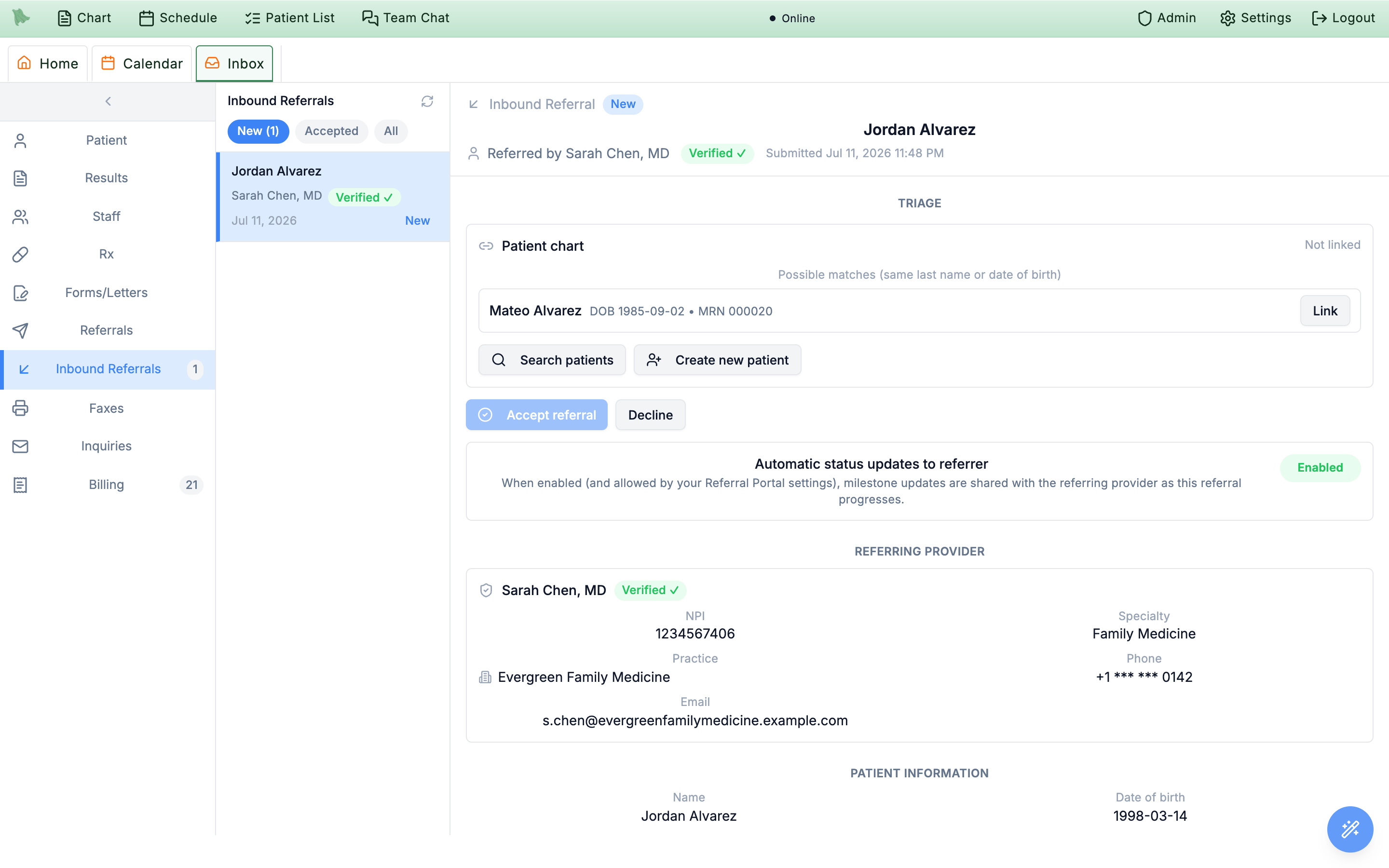
Task: Open Settings from the top bar
Action: (1255, 18)
